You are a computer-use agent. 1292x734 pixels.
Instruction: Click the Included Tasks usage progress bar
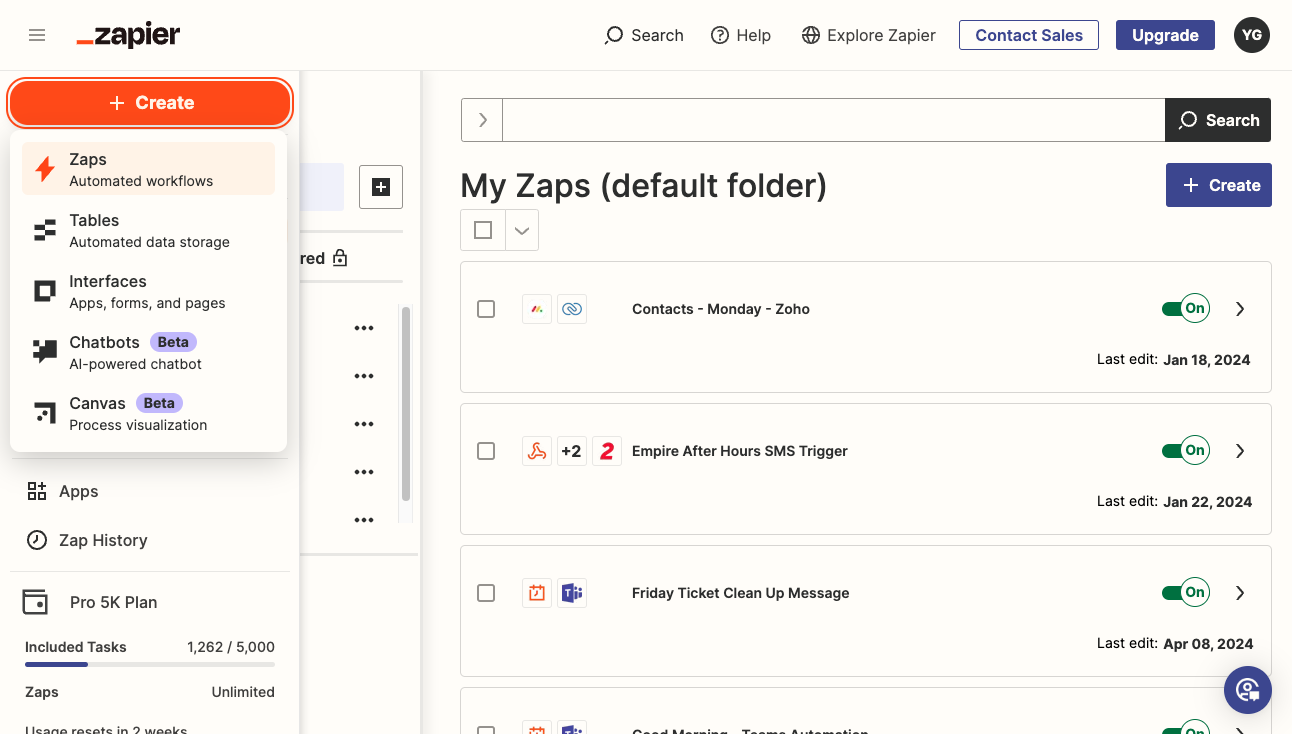click(150, 664)
